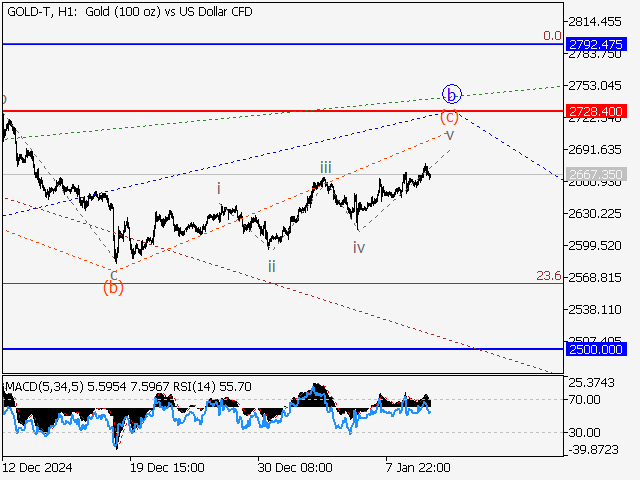640x480 pixels.
Task: Click the red 2728.400 price tag
Action: tap(596, 110)
